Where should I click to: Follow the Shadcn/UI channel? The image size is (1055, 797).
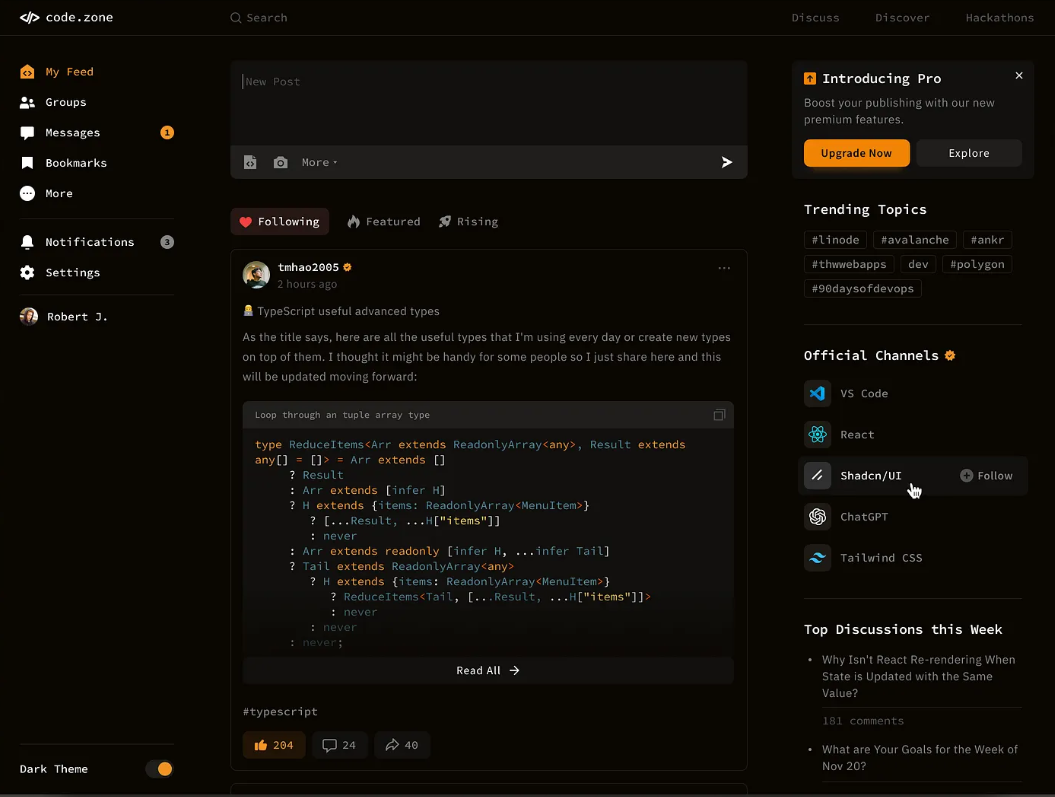pos(986,476)
